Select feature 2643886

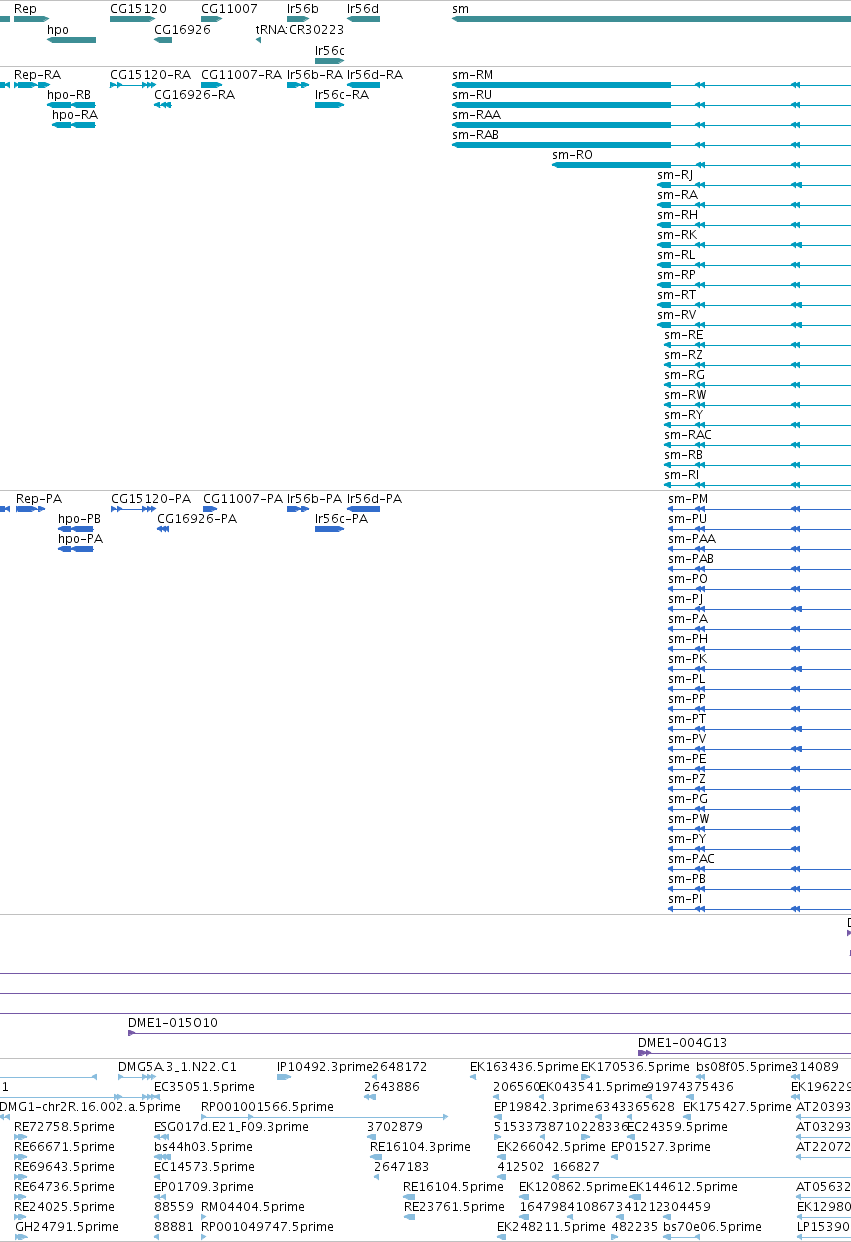(391, 1086)
